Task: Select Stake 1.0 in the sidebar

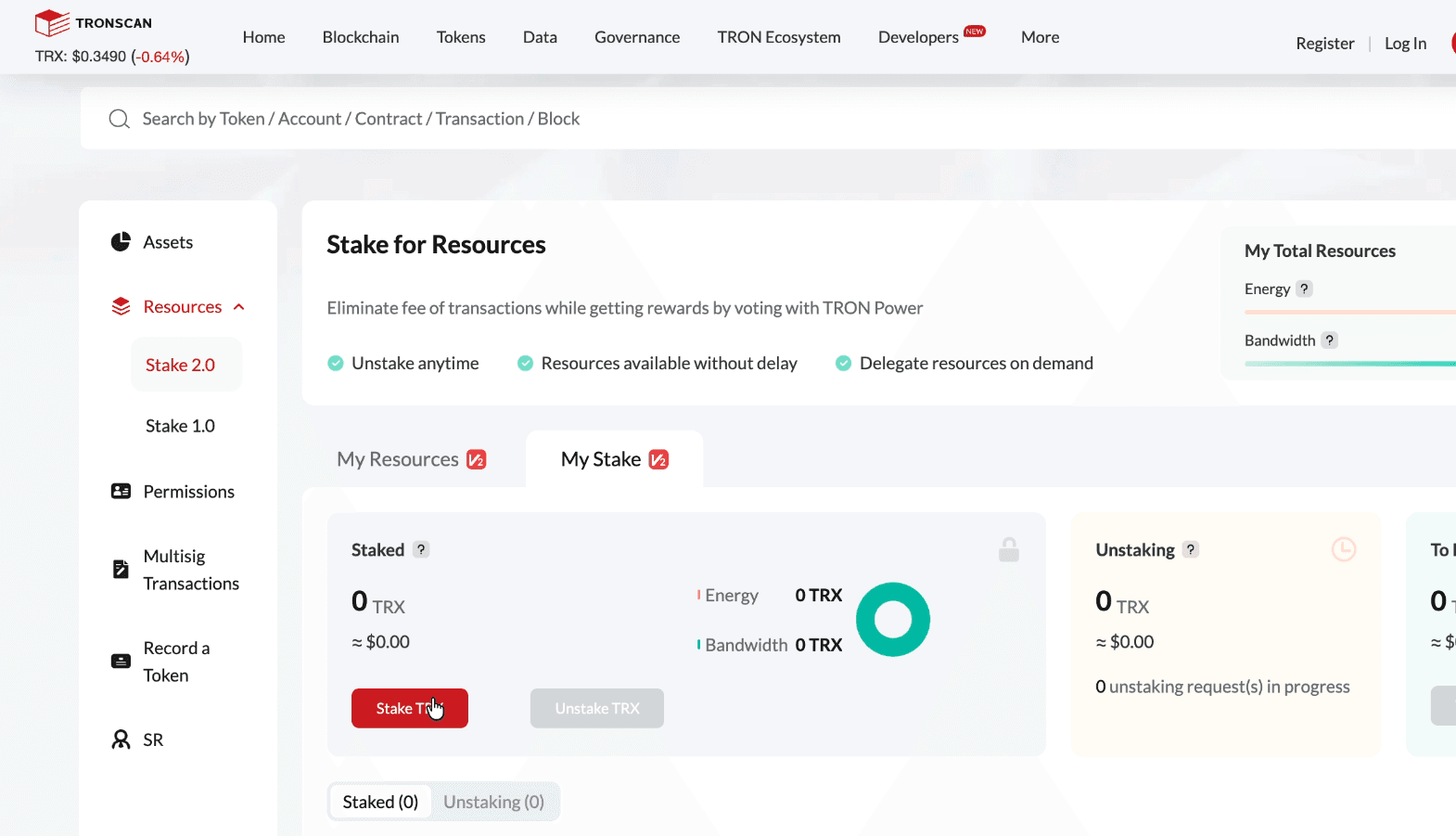Action: coord(180,426)
